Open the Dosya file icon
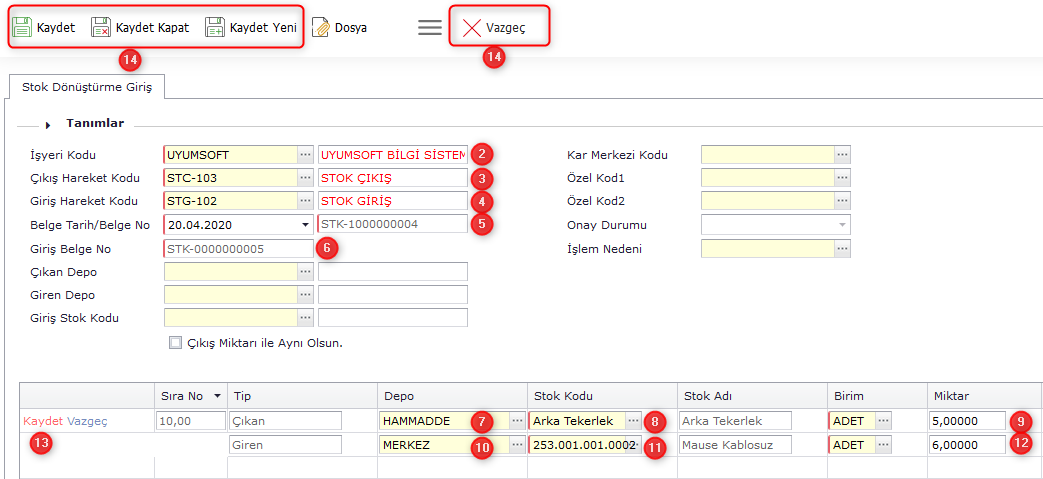This screenshot has height=479, width=1043. point(321,28)
